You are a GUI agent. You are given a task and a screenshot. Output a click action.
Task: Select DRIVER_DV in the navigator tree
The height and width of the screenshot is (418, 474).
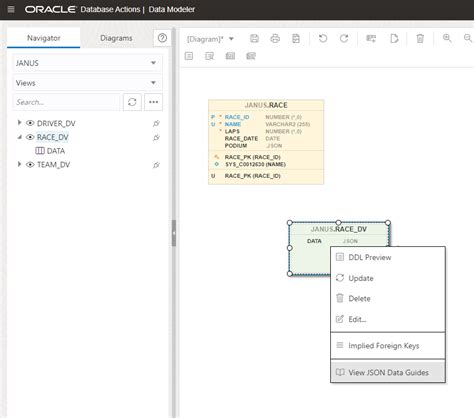pos(56,124)
